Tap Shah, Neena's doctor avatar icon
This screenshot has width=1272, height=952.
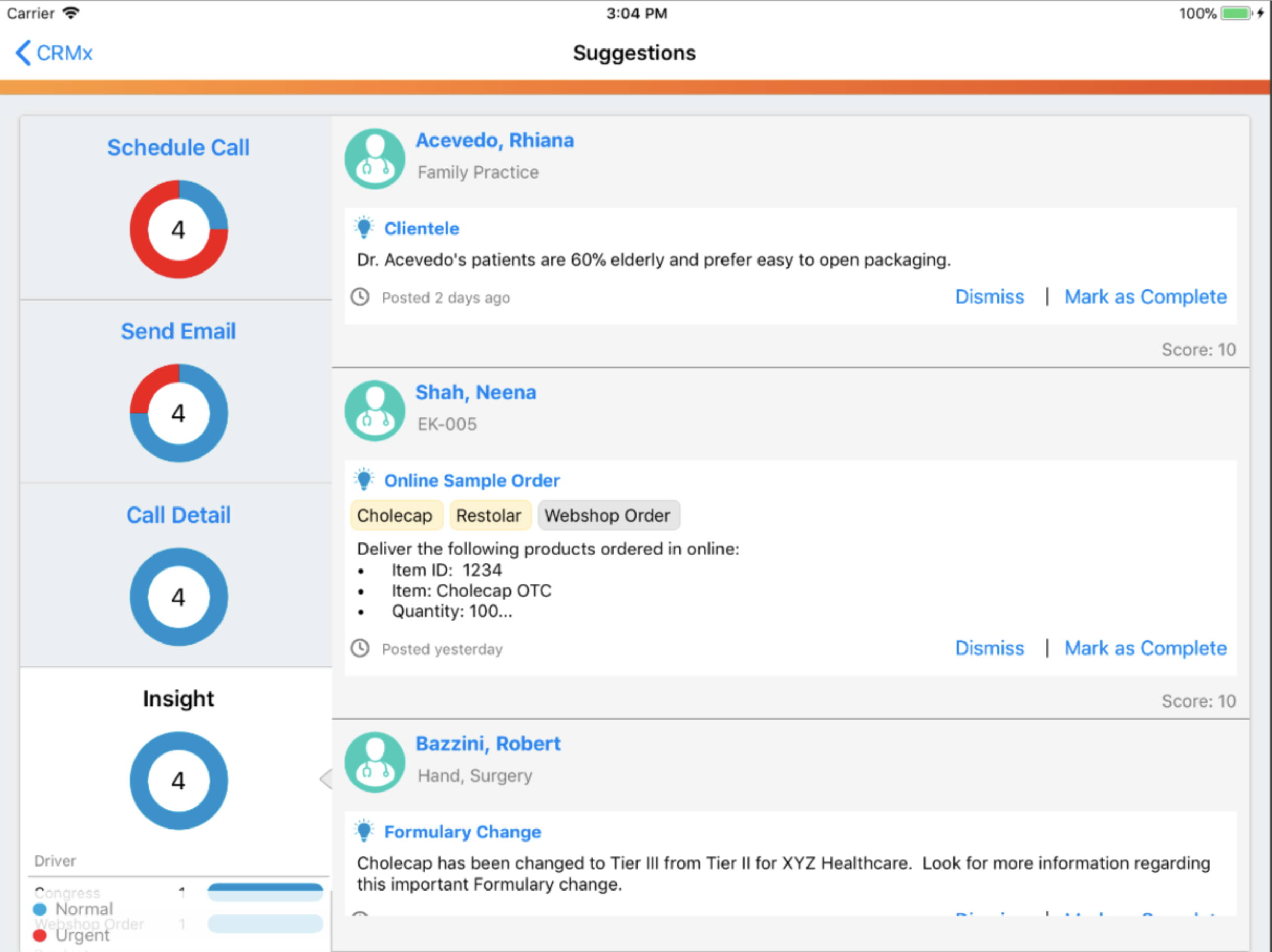[x=374, y=411]
